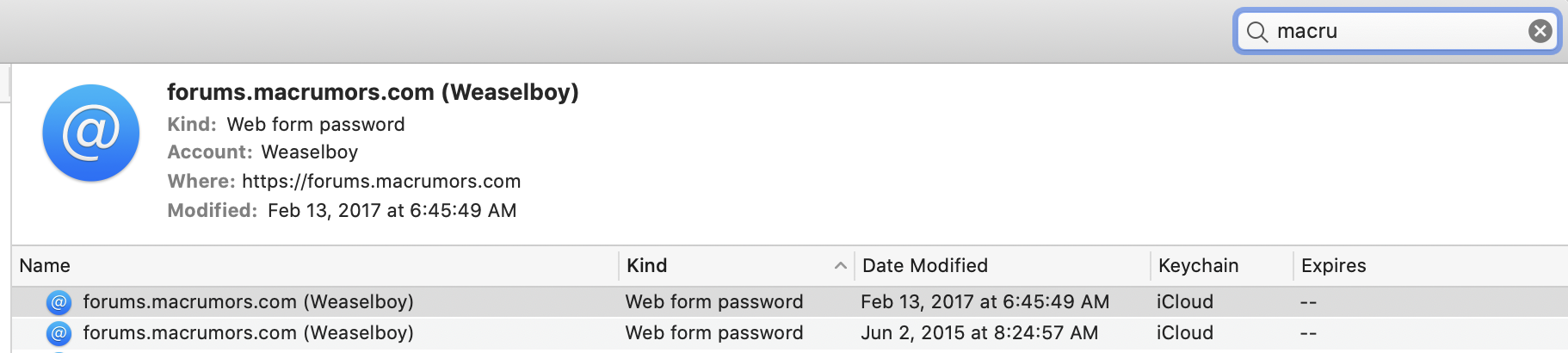Sort by the Keychain column header

click(x=1198, y=266)
